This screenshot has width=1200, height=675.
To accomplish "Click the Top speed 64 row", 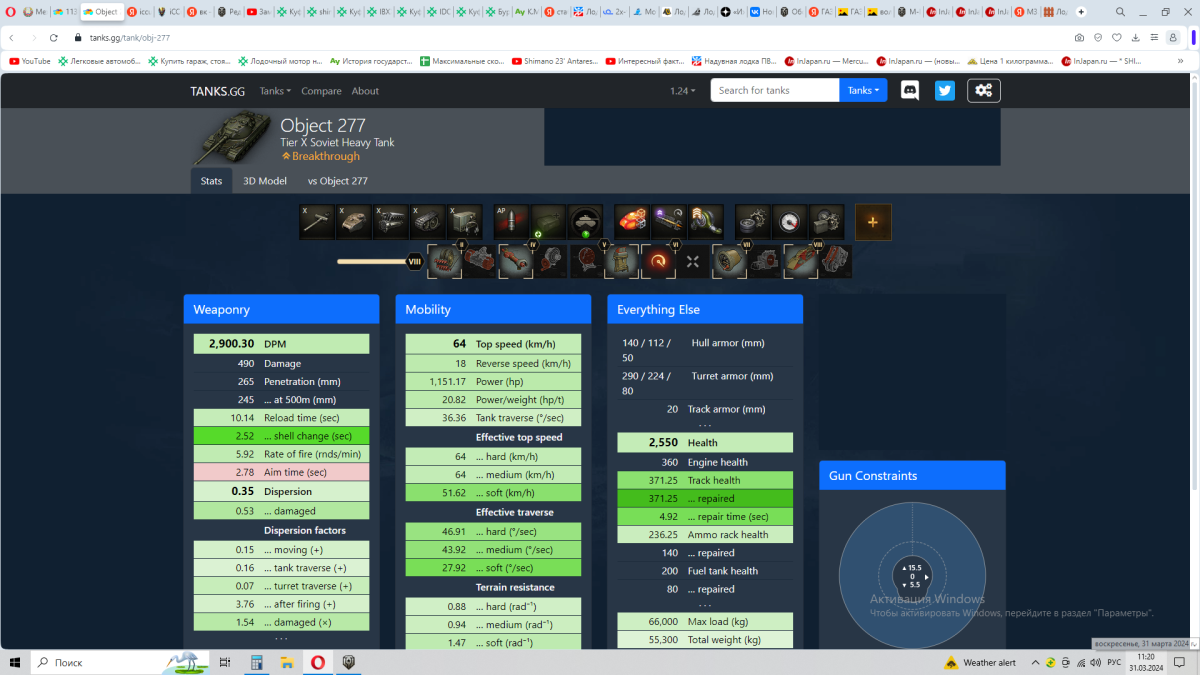I will pos(493,343).
